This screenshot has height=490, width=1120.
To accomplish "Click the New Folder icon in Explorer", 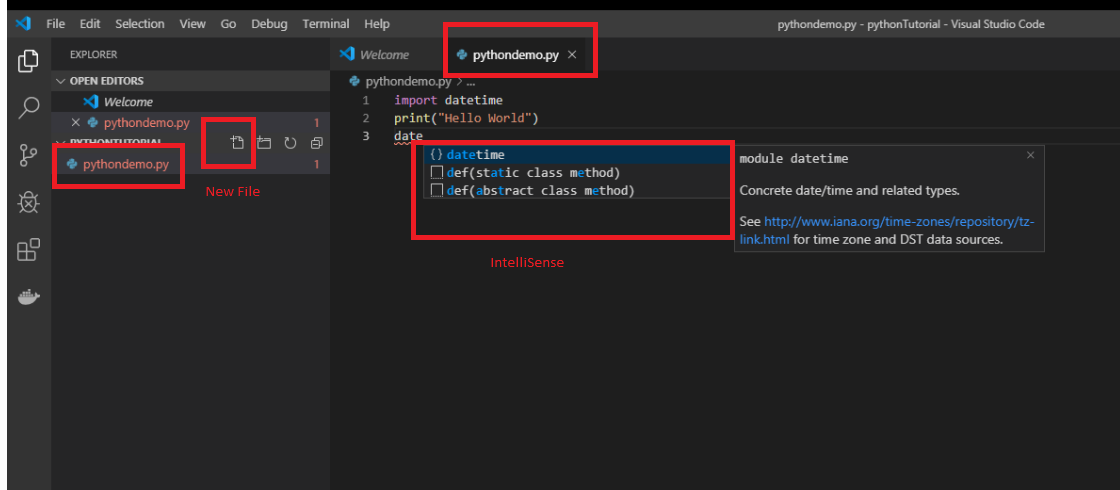I will click(x=264, y=143).
